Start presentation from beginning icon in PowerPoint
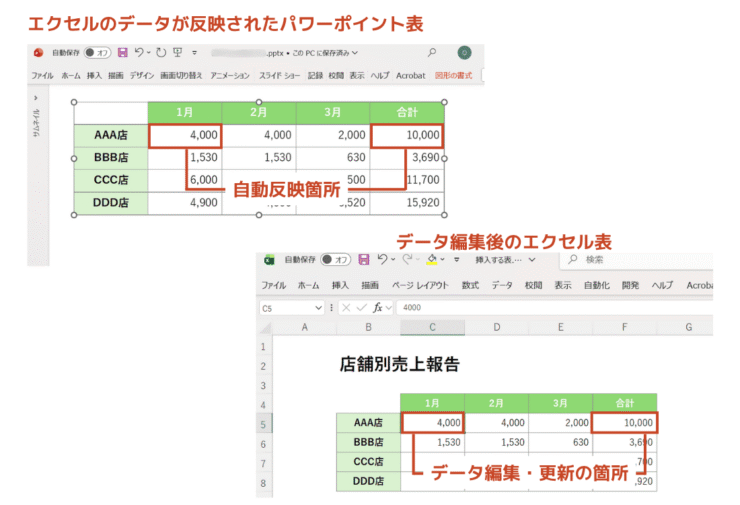Viewport: 740px width, 505px height. (x=177, y=52)
